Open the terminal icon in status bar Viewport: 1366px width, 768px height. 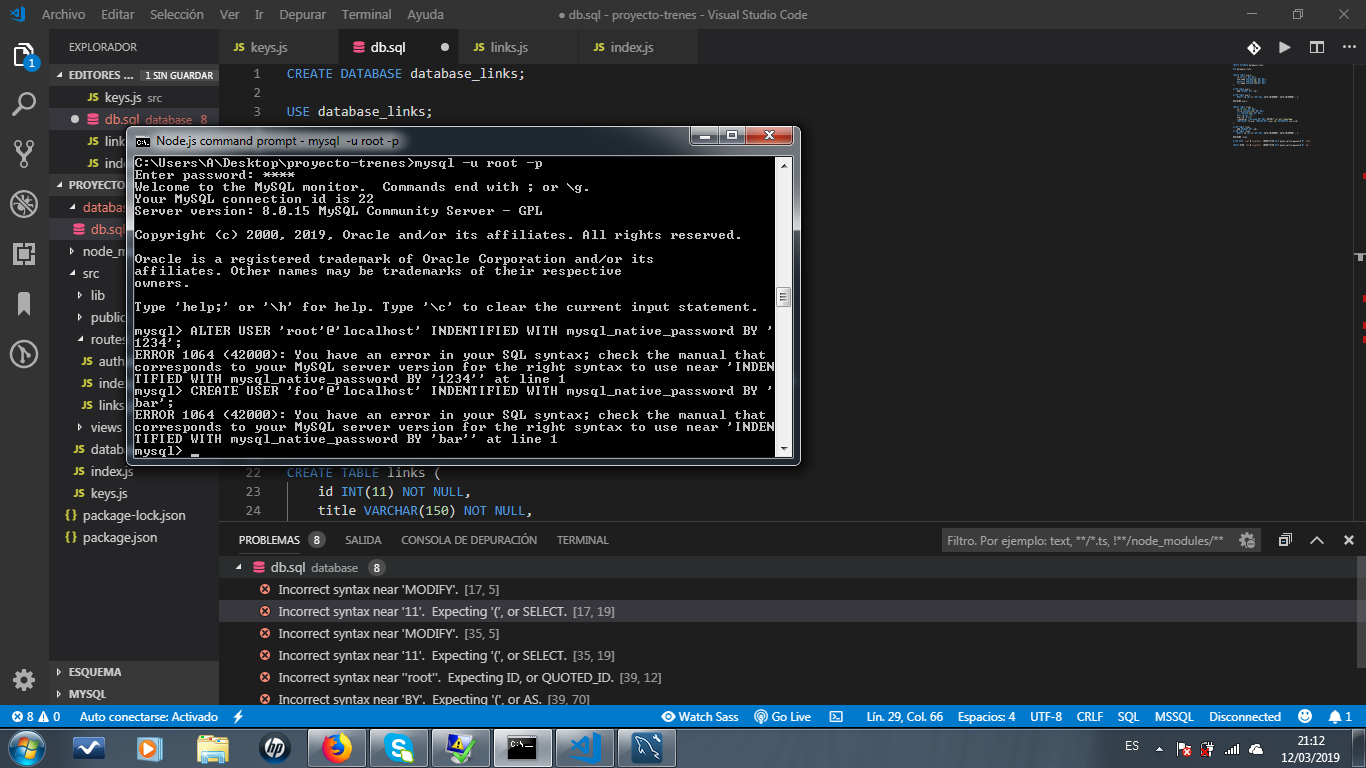click(836, 717)
